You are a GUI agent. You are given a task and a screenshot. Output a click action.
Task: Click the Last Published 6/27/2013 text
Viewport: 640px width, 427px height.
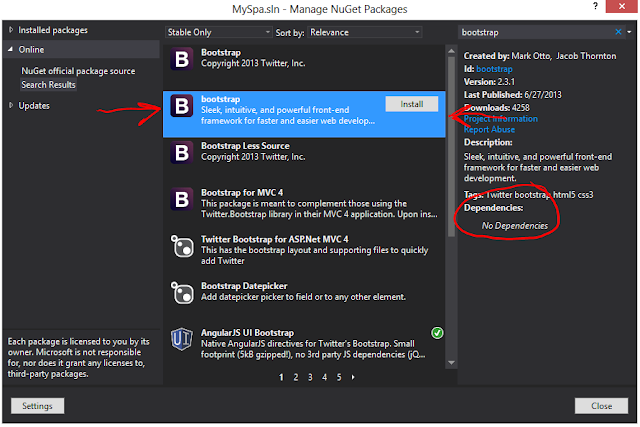[x=513, y=95]
